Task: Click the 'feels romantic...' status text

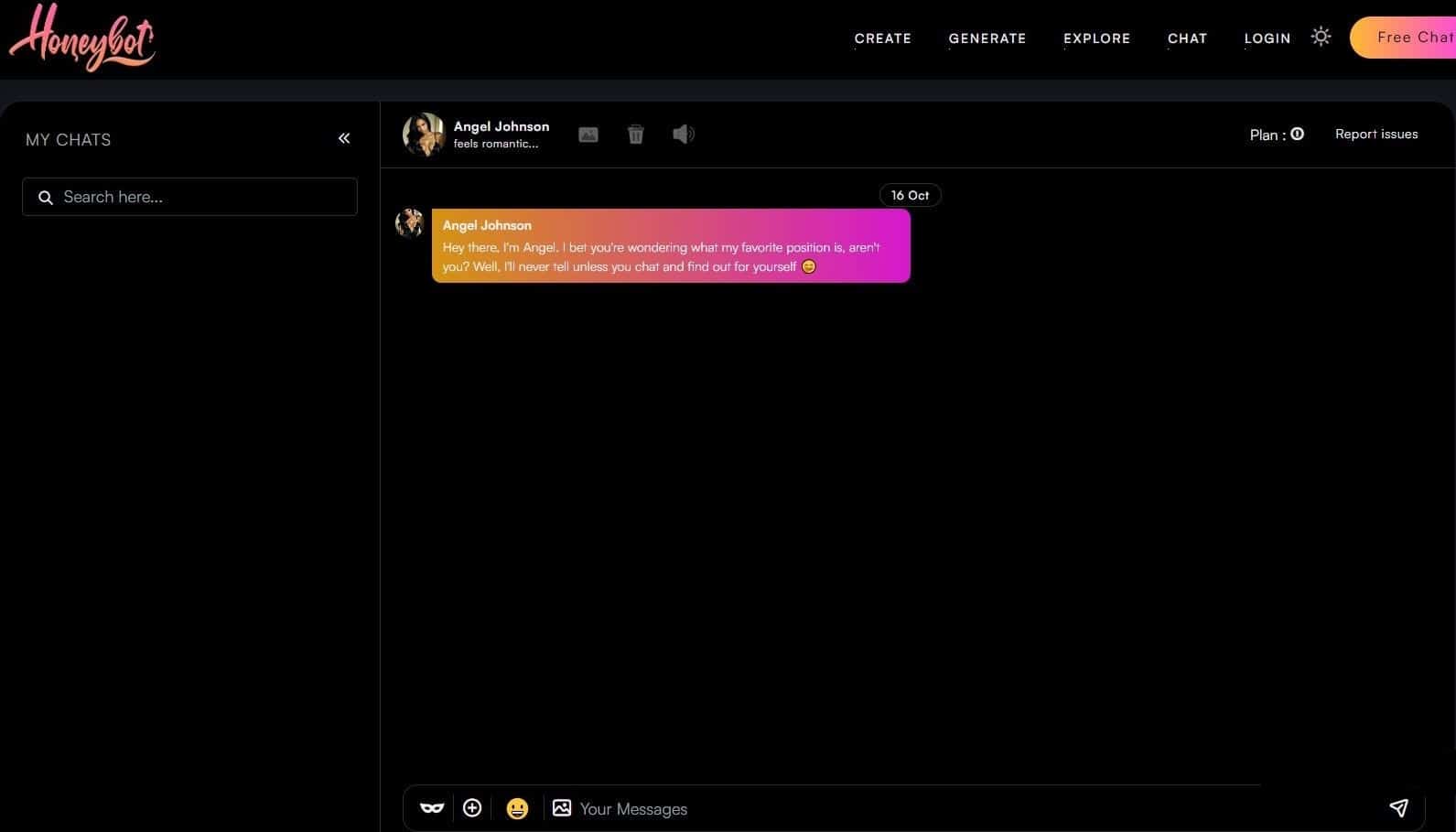Action: tap(495, 144)
